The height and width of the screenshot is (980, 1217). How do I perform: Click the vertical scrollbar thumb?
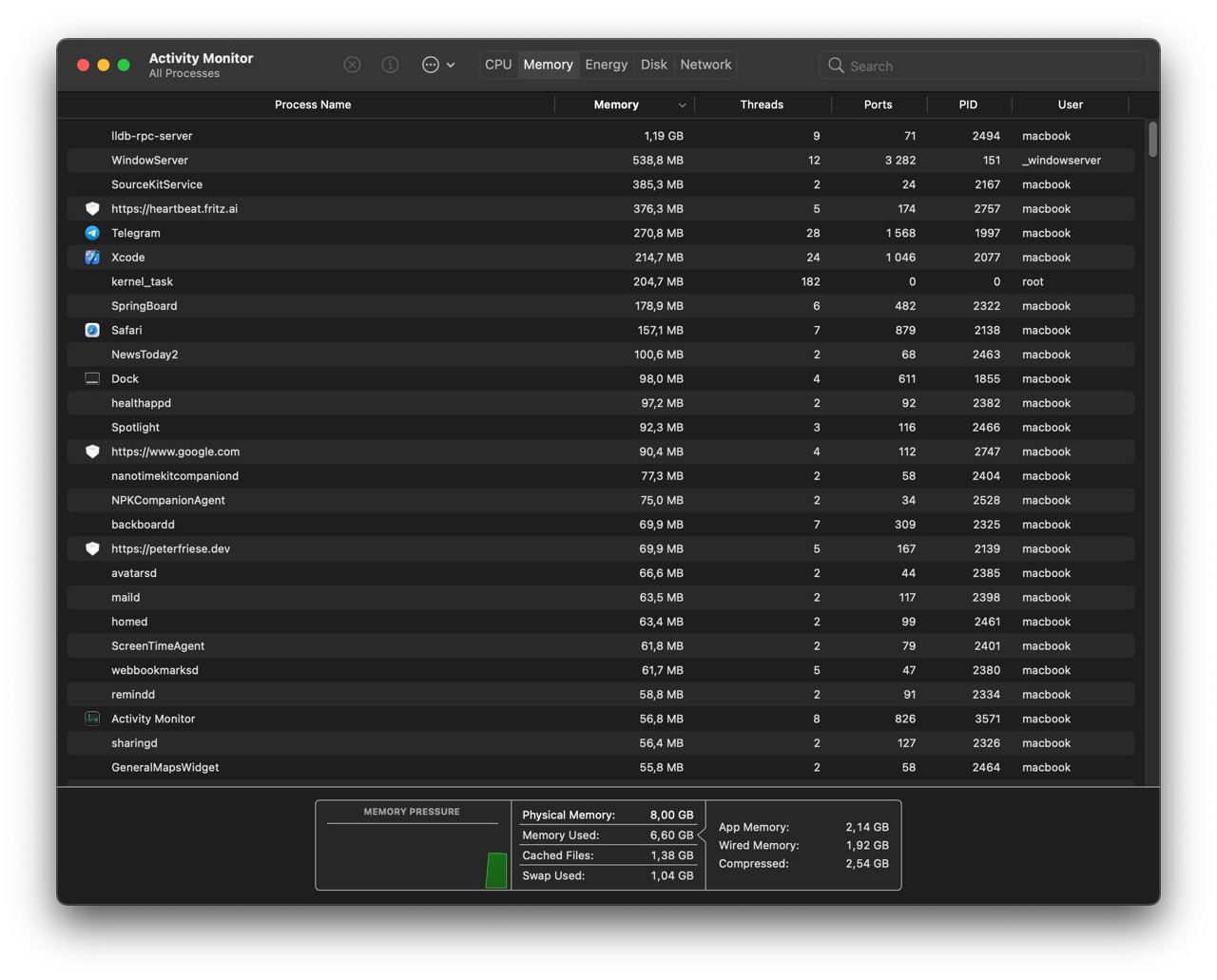(1152, 140)
